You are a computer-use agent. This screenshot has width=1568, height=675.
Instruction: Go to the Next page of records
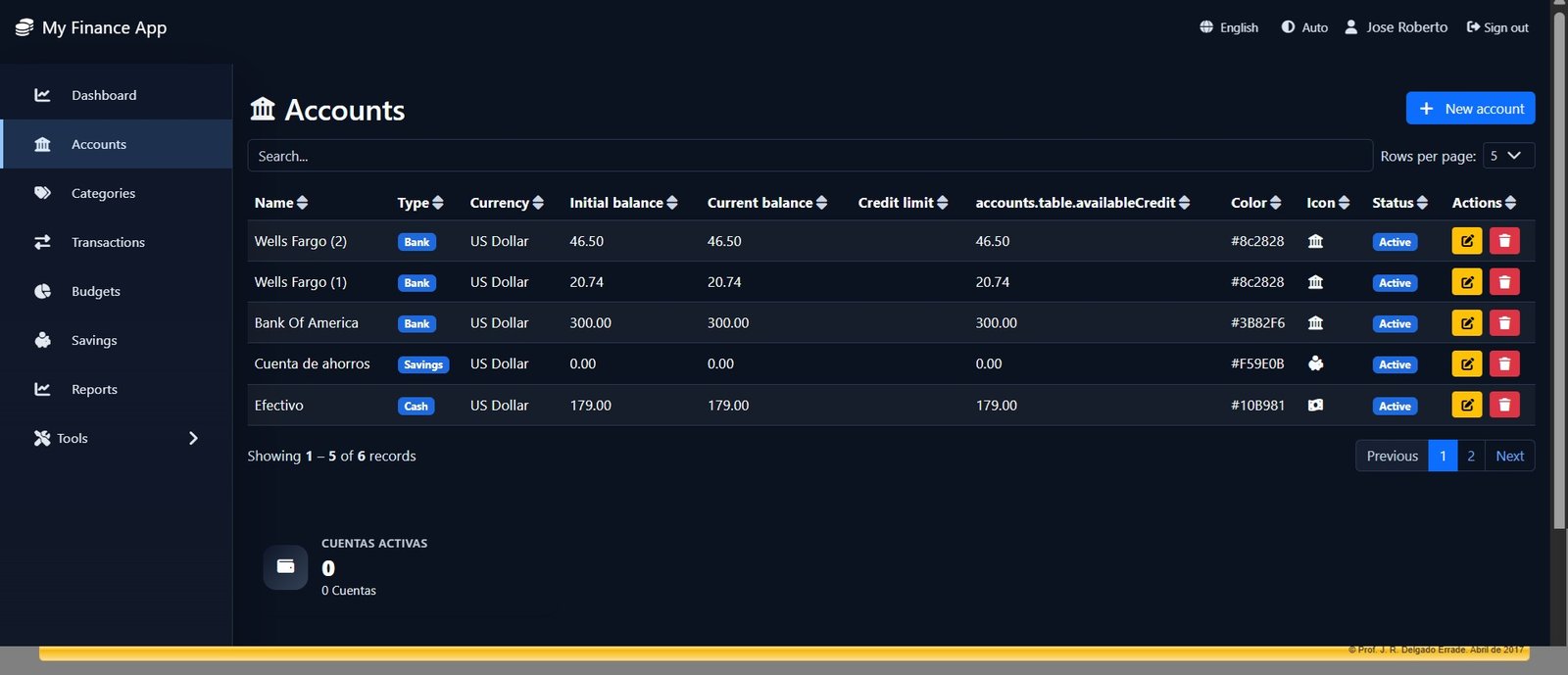(x=1509, y=456)
